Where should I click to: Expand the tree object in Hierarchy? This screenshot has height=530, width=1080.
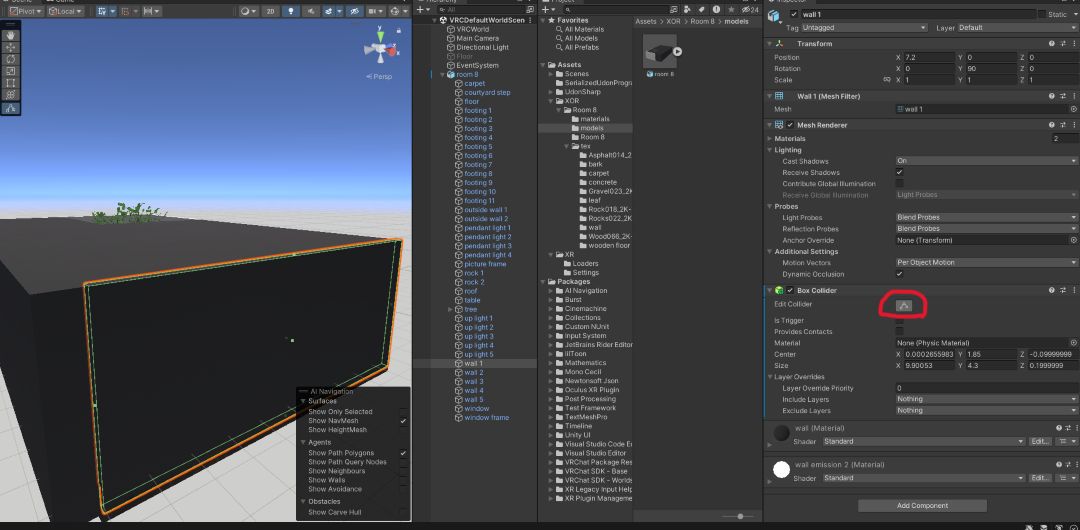[452, 309]
